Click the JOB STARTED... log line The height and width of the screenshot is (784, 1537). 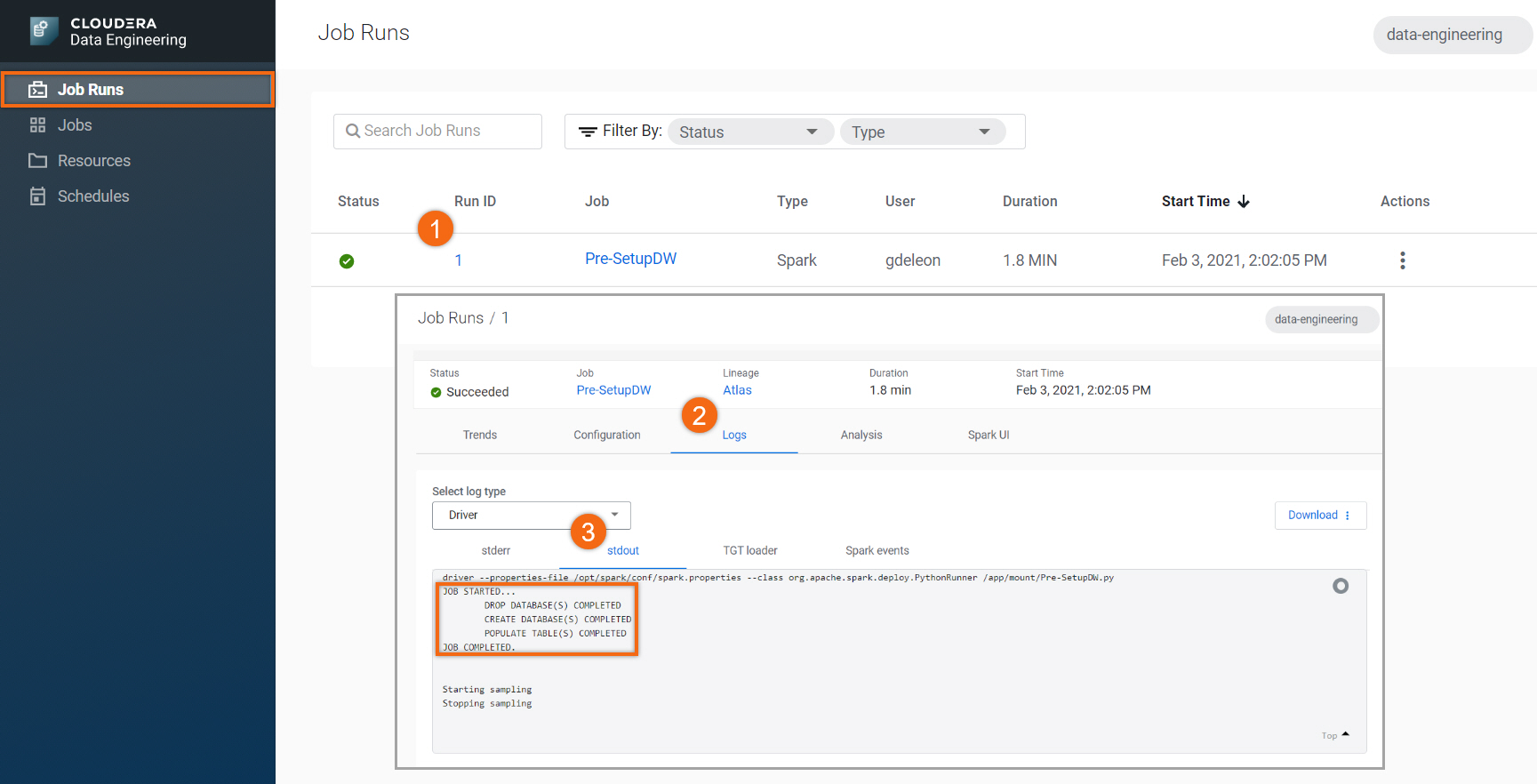478,591
